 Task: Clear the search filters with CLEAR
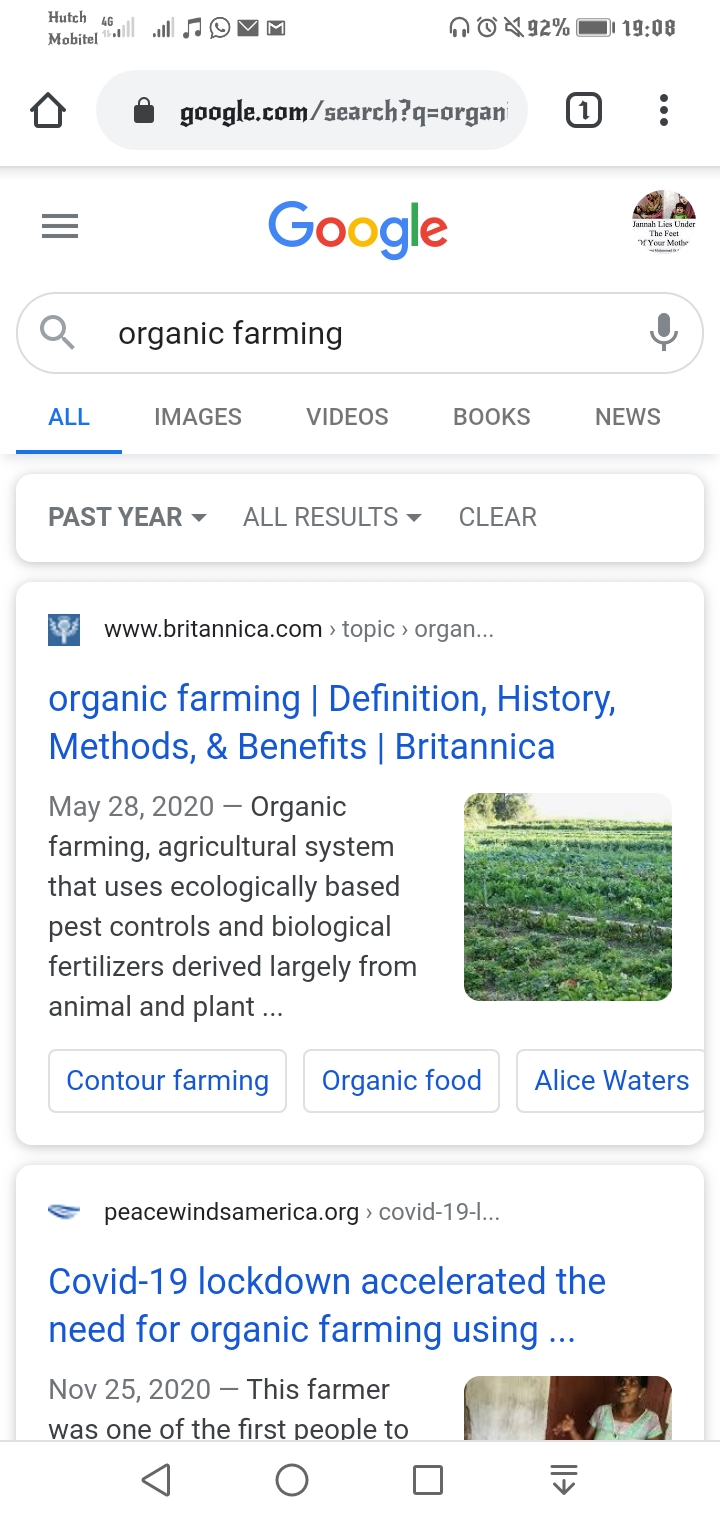point(498,517)
